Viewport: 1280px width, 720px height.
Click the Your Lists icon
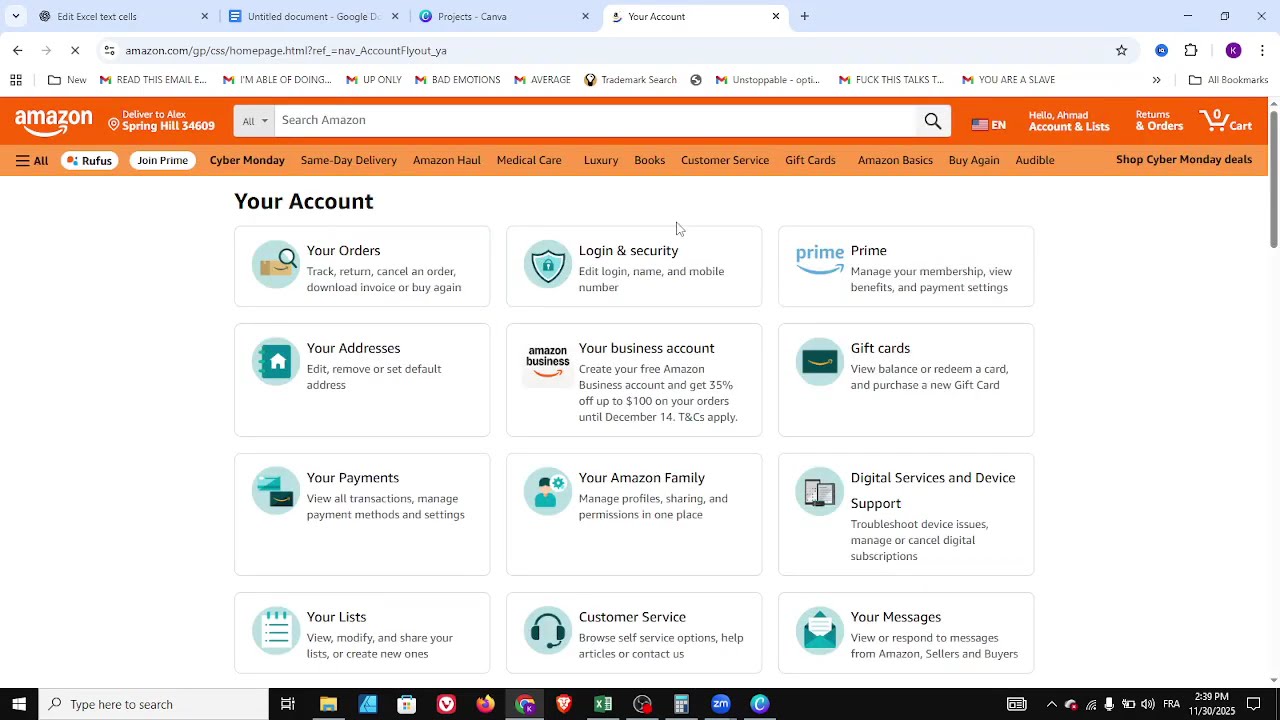[x=276, y=630]
